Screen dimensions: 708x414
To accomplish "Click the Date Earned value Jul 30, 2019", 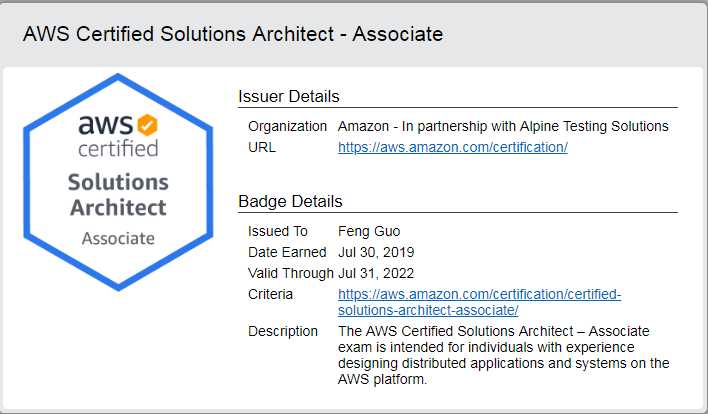I will click(376, 252).
